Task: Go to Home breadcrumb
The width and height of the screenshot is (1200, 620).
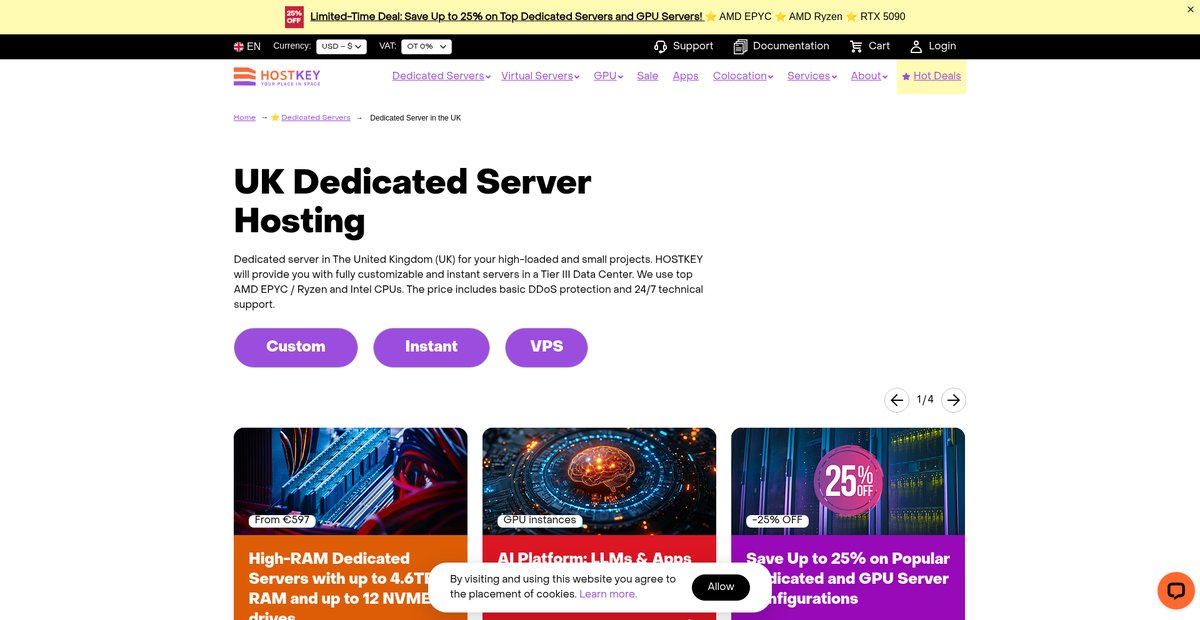Action: [x=245, y=118]
